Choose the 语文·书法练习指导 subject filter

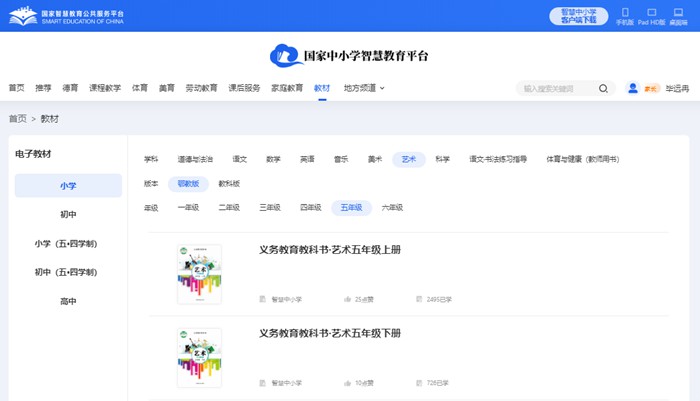[498, 159]
